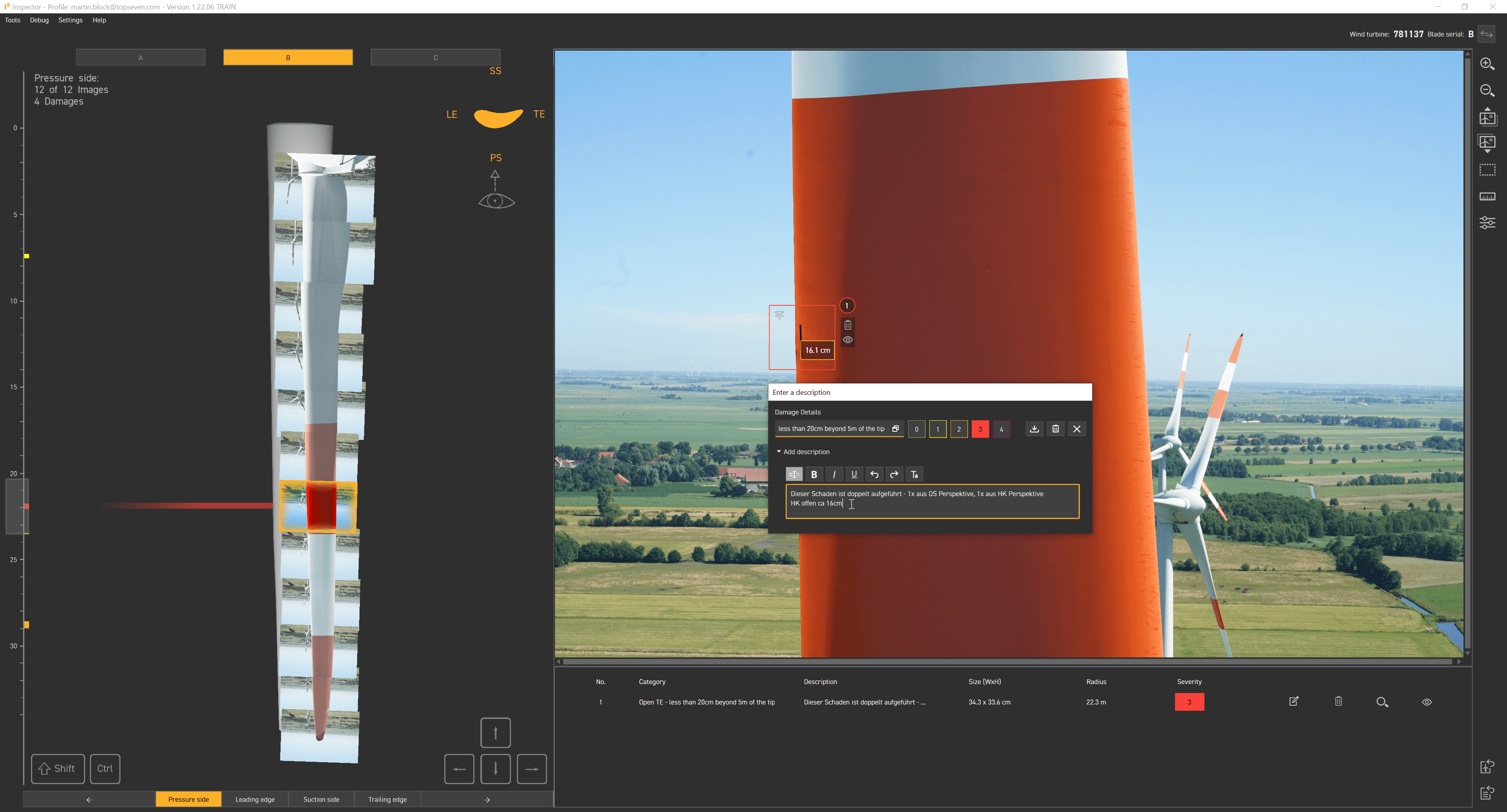
Task: Click the save icon in Damage Details dialog
Action: coord(1034,429)
